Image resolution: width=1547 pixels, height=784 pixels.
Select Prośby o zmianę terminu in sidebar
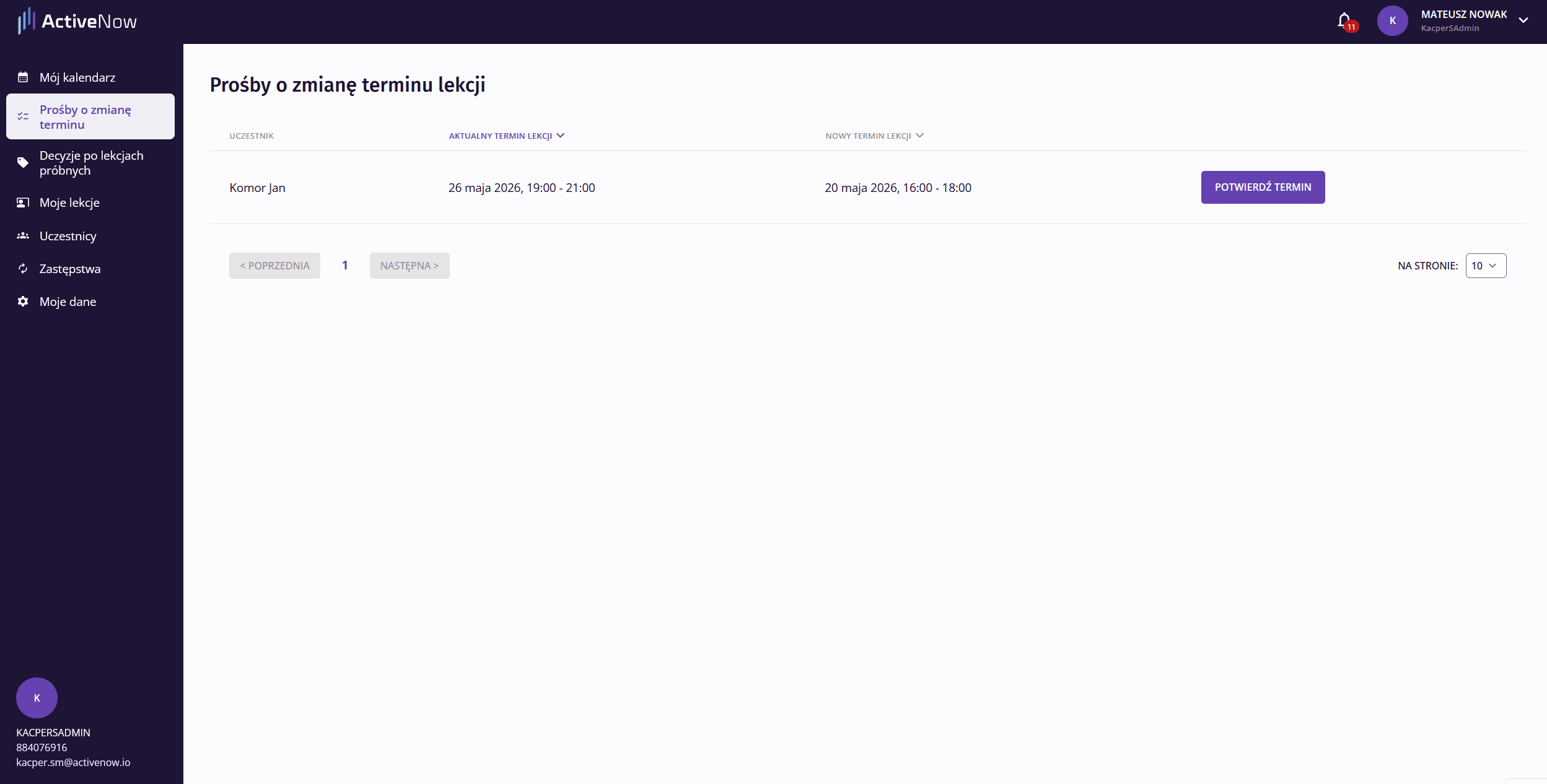coord(90,116)
